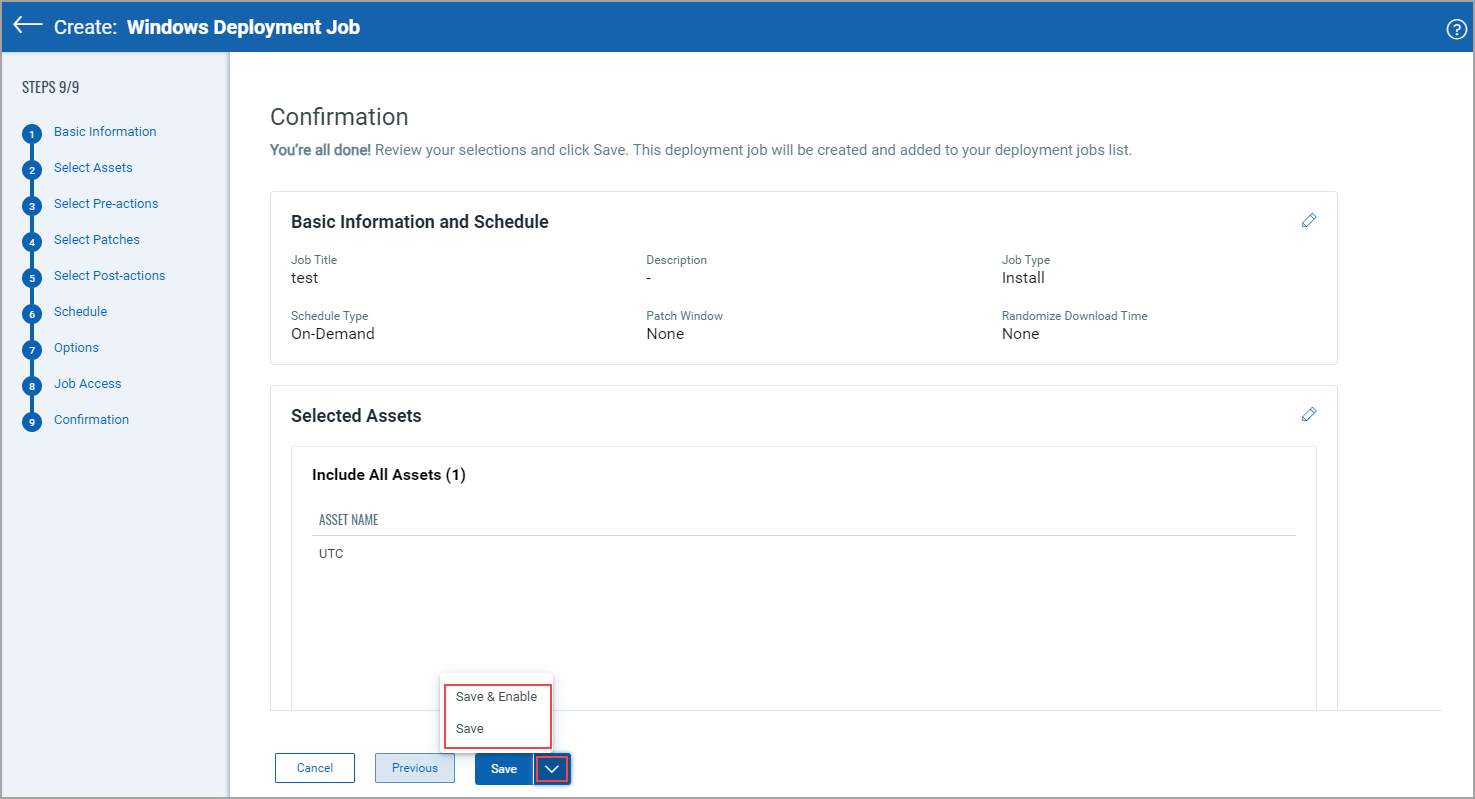Click the On-Demand schedule type value
This screenshot has height=799, width=1475.
333,334
